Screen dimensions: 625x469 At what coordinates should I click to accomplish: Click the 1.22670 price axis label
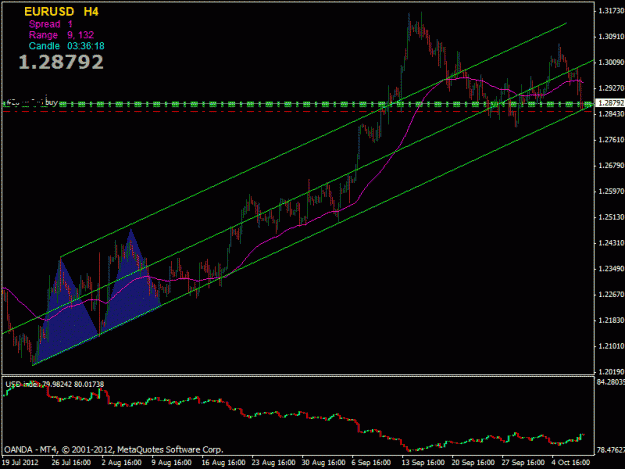[611, 295]
